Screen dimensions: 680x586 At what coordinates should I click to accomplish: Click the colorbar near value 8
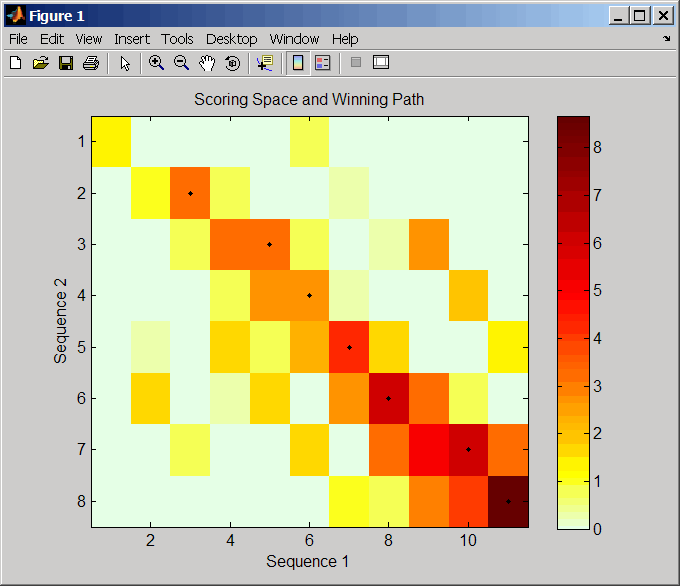[573, 148]
